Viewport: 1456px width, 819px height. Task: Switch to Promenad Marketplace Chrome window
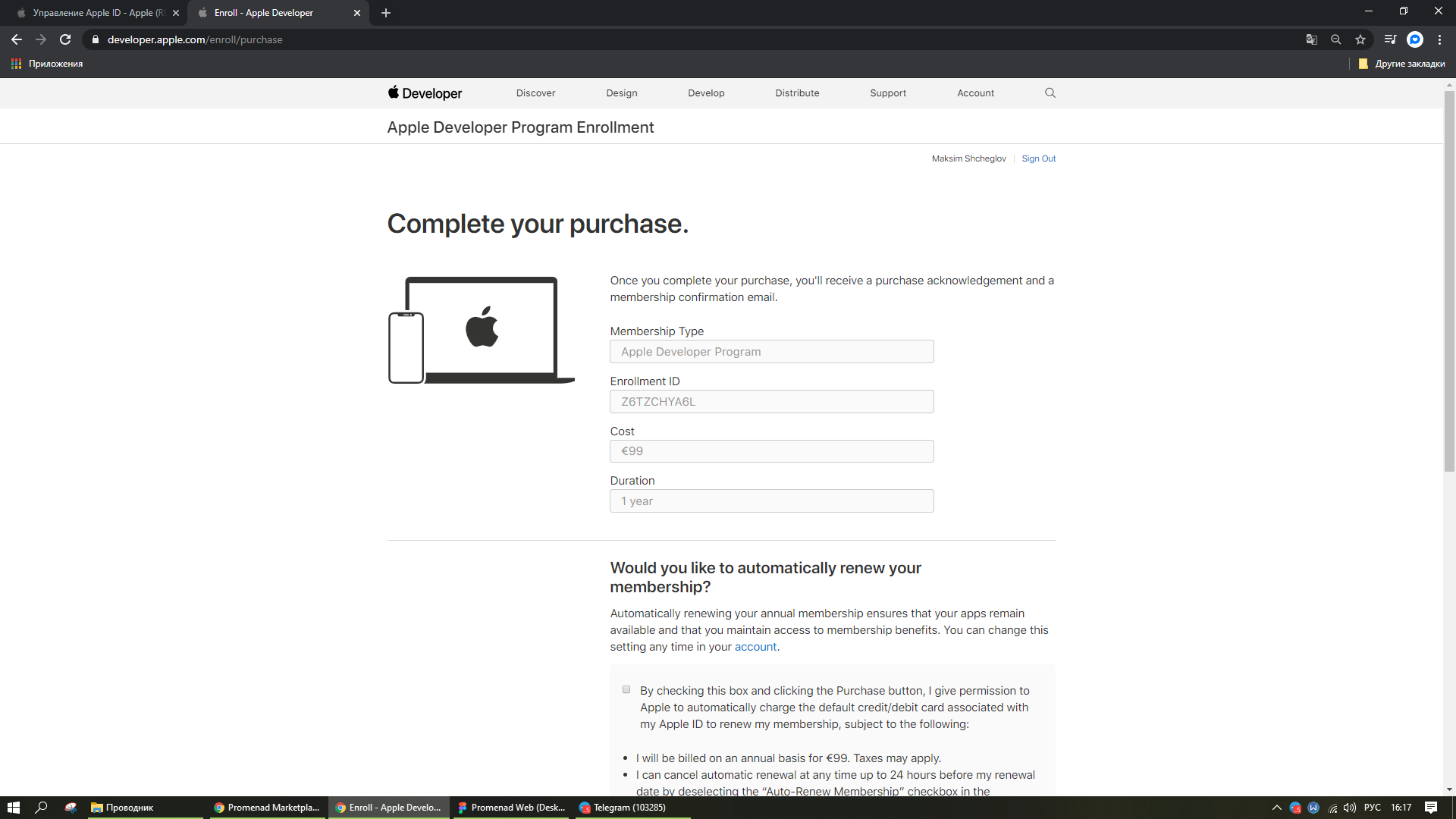click(x=267, y=808)
